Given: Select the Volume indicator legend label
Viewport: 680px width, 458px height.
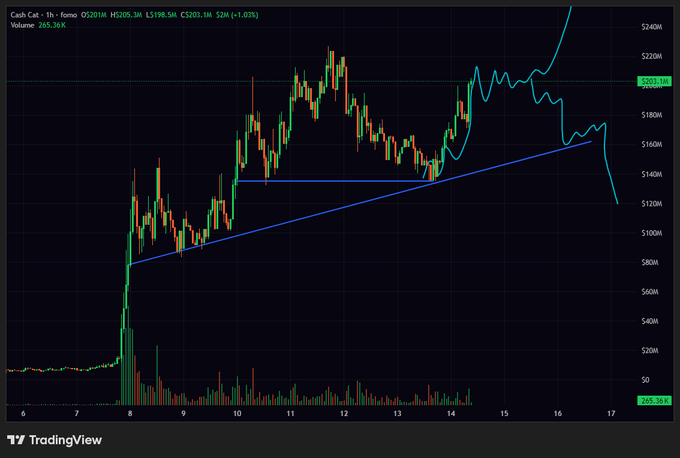Looking at the screenshot, I should coord(22,25).
